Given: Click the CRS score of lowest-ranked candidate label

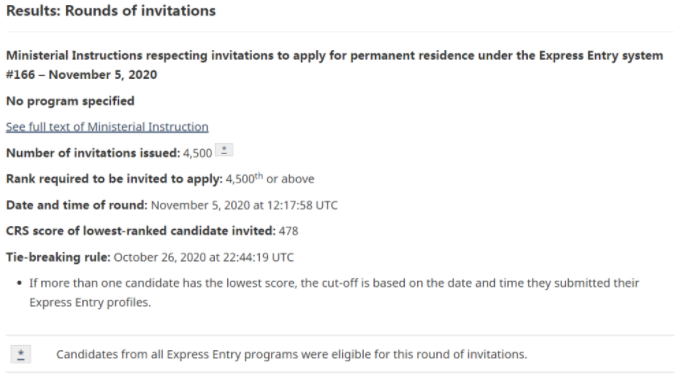Looking at the screenshot, I should pyautogui.click(x=141, y=231).
